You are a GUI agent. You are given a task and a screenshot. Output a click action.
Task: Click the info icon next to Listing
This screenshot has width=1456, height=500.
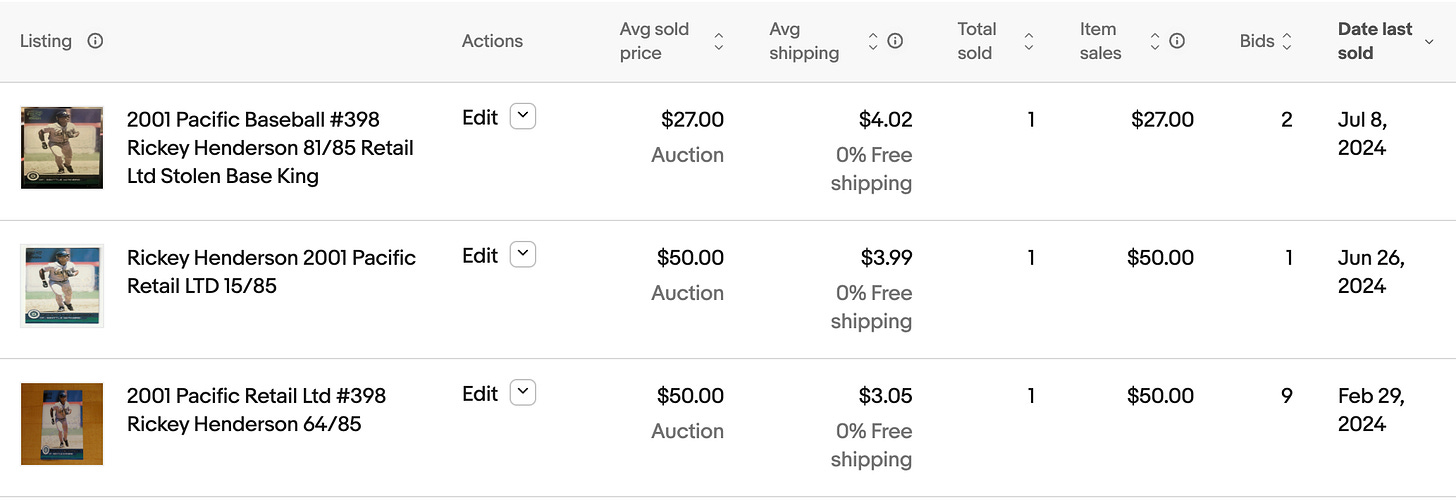(95, 41)
